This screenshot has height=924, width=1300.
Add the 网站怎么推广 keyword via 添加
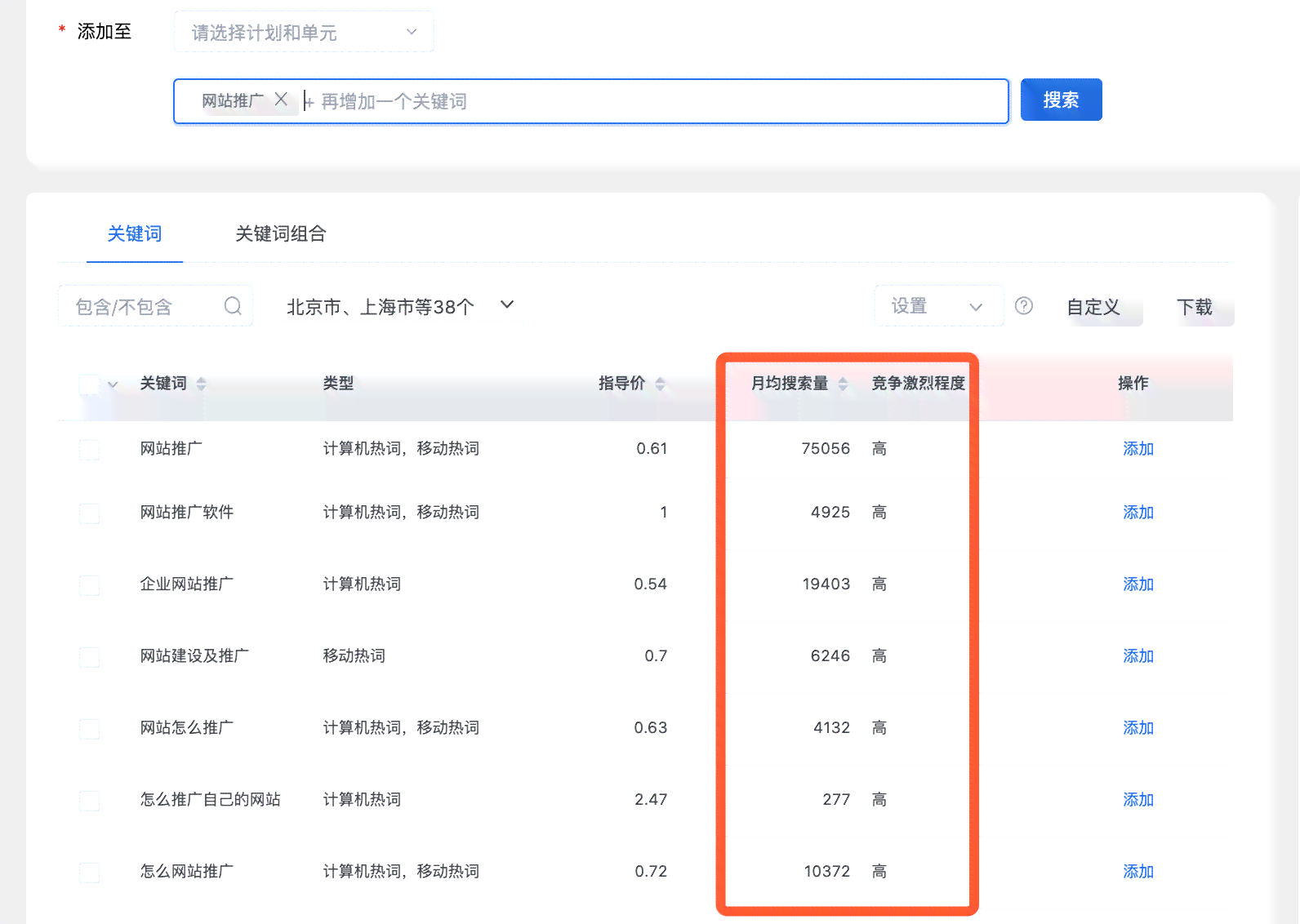click(x=1138, y=728)
